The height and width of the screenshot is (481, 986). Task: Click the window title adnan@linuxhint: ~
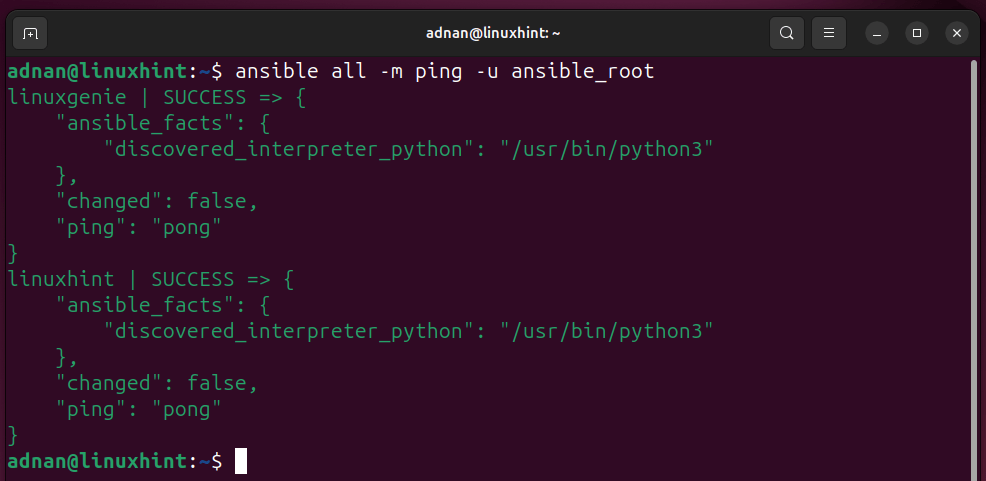click(493, 33)
